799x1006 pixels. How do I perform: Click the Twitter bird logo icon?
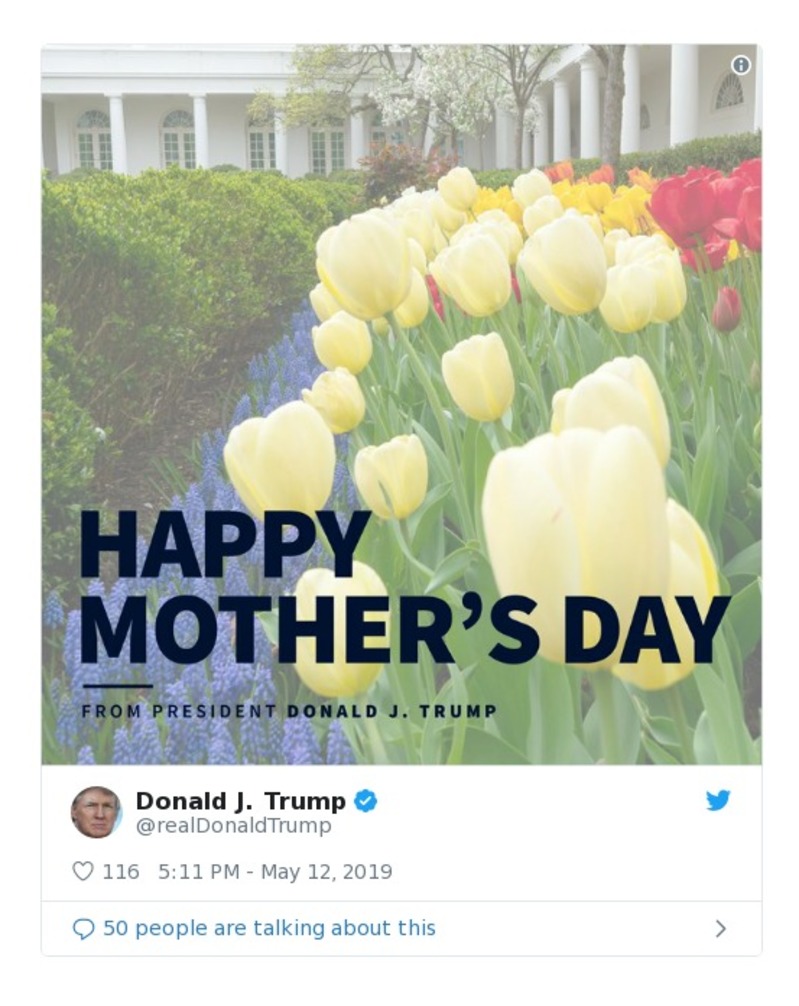tap(718, 799)
